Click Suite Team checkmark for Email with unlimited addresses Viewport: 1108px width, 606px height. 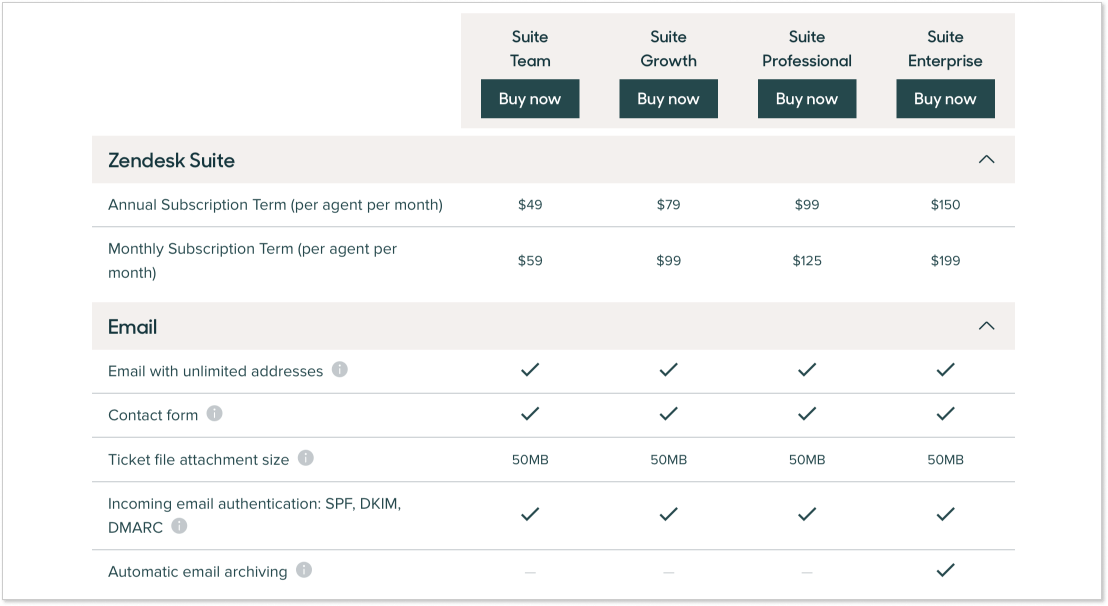coord(530,369)
